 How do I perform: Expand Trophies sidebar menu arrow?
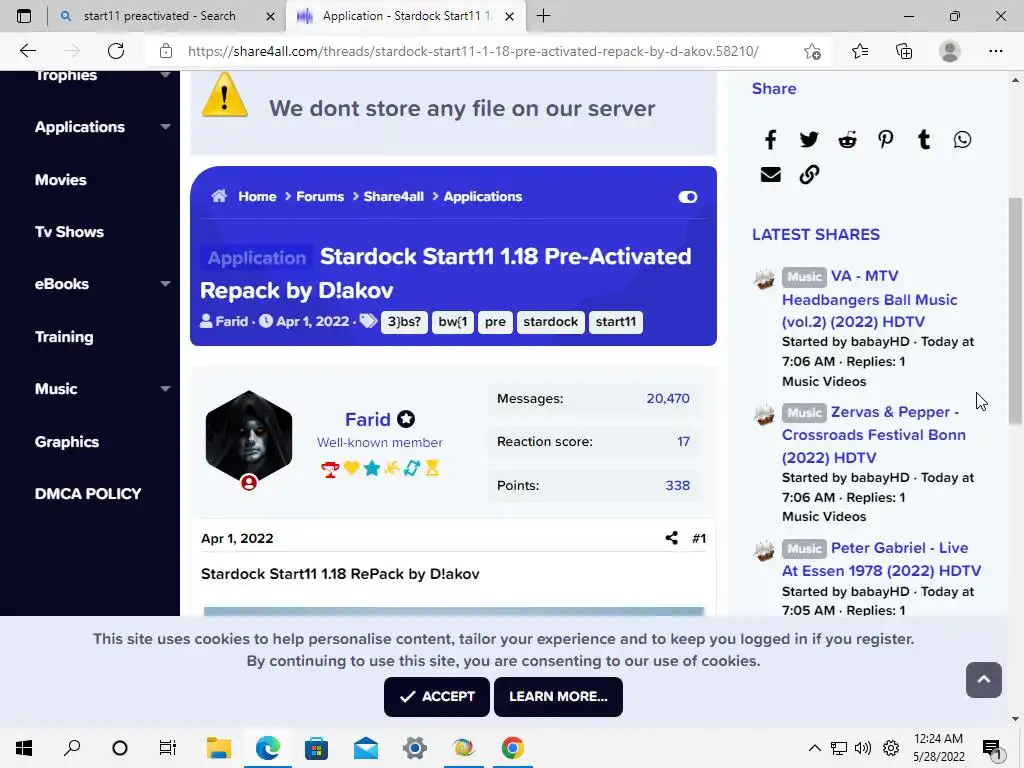coord(165,75)
